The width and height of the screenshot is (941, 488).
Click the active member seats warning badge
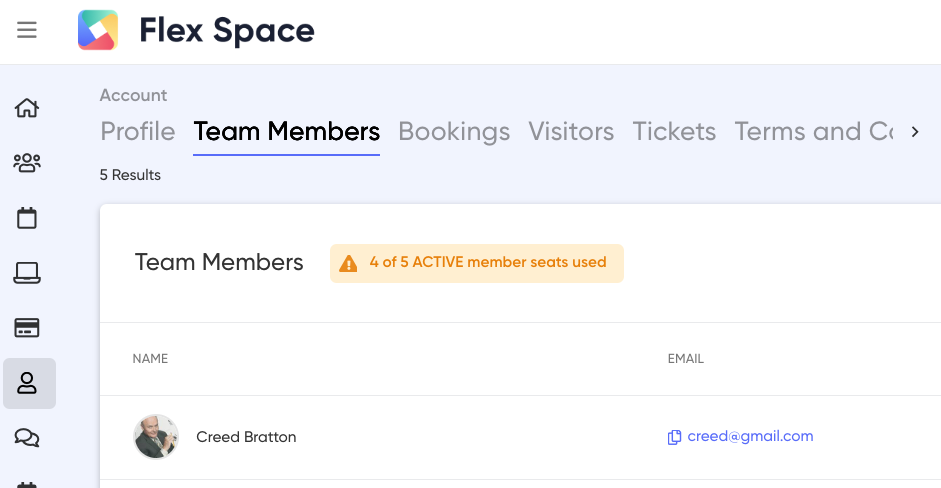click(477, 263)
